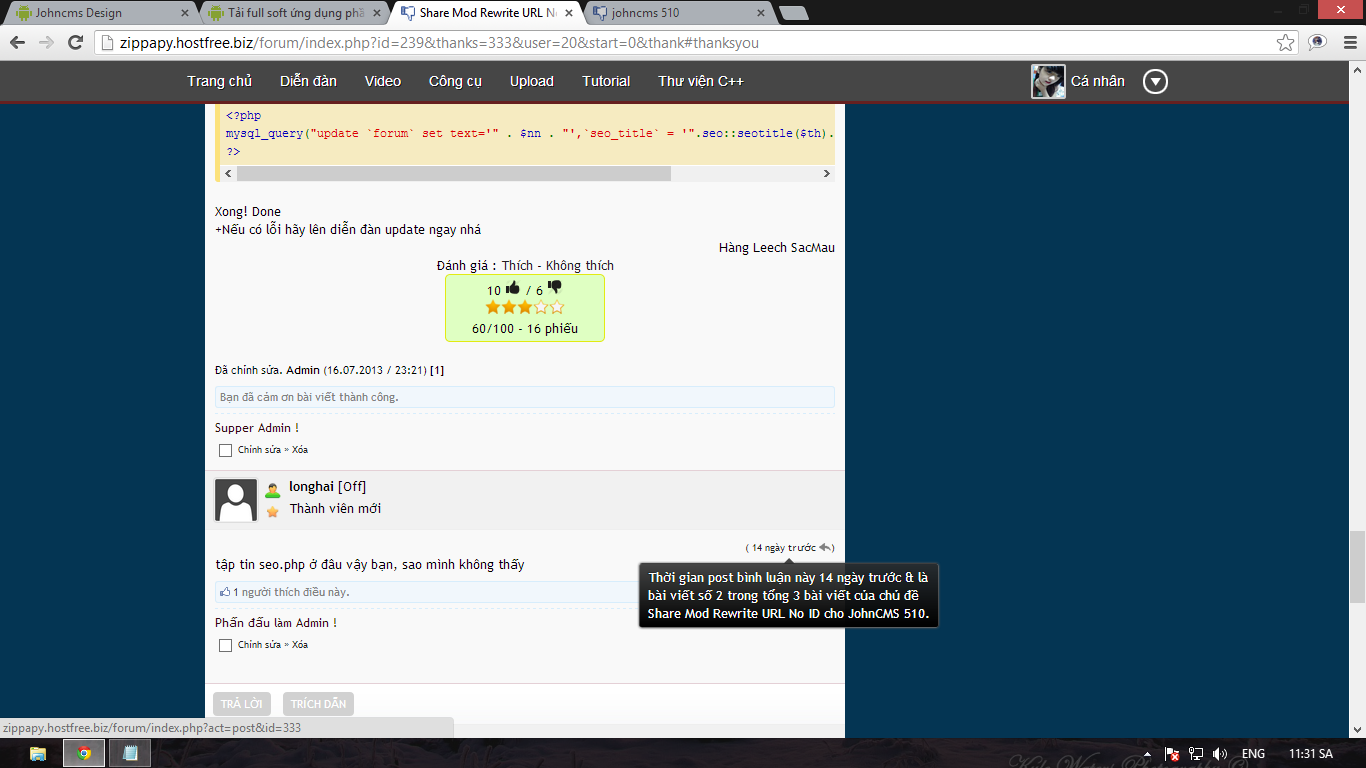Click Chỉnh sửa under Supper Admin signature
This screenshot has height=768, width=1366.
click(x=258, y=450)
